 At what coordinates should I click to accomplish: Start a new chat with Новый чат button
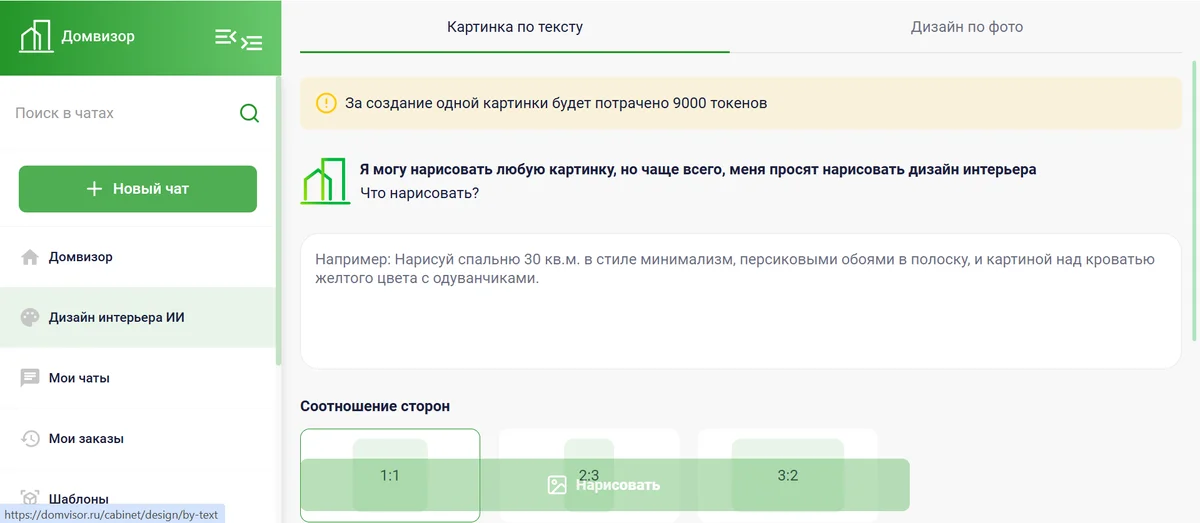tap(138, 189)
